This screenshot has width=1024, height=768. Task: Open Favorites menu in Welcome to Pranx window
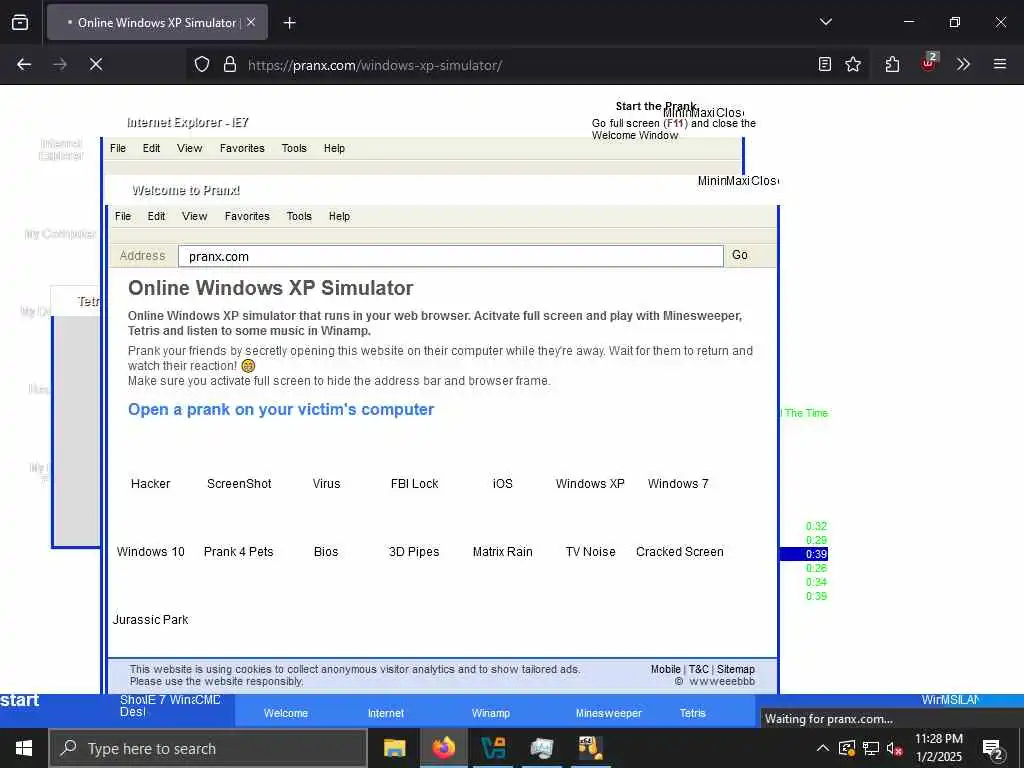247,216
